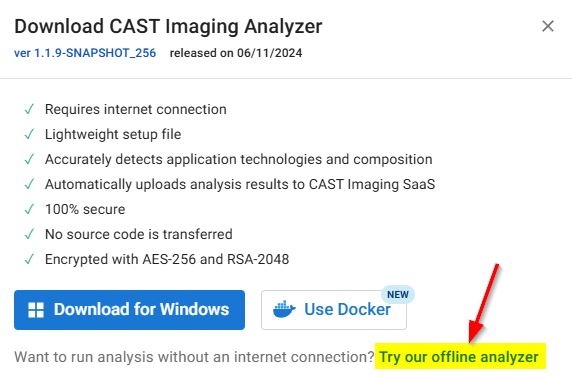Click the Windows logo icon
Image resolution: width=572 pixels, height=378 pixels.
tap(36, 310)
